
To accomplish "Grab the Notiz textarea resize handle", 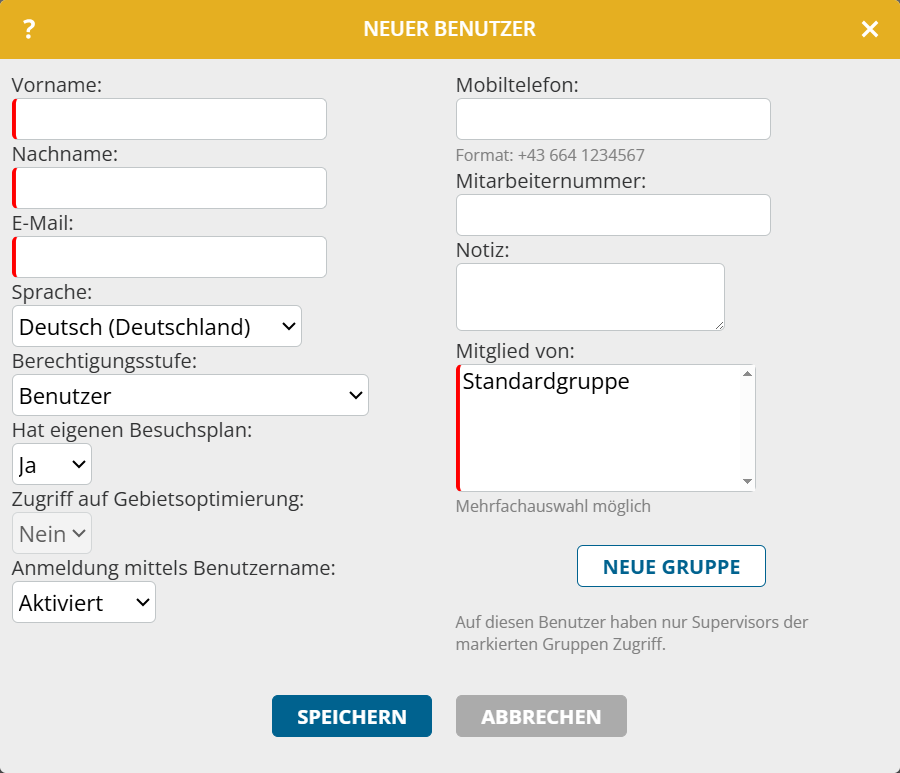I will [719, 325].
